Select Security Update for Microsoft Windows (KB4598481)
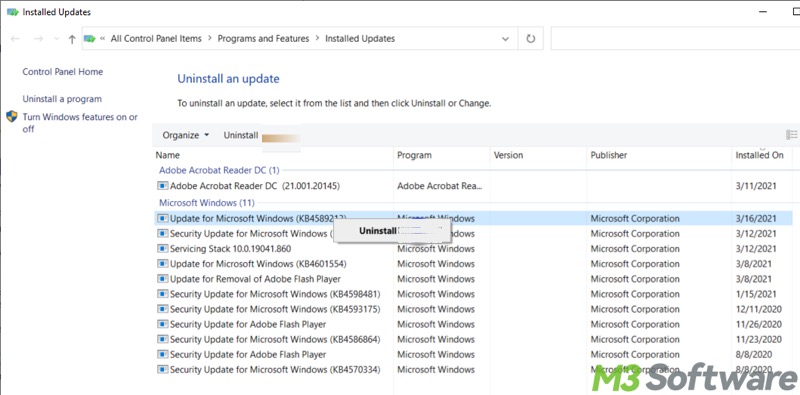Image resolution: width=800 pixels, height=395 pixels. point(275,294)
